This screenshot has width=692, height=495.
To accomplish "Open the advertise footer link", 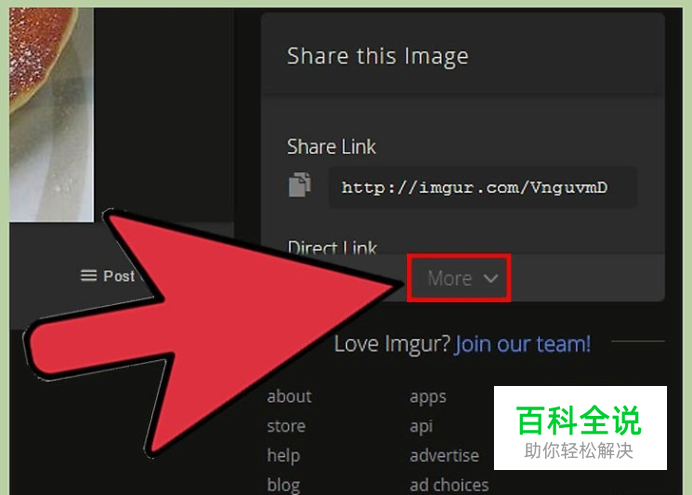I will click(444, 456).
